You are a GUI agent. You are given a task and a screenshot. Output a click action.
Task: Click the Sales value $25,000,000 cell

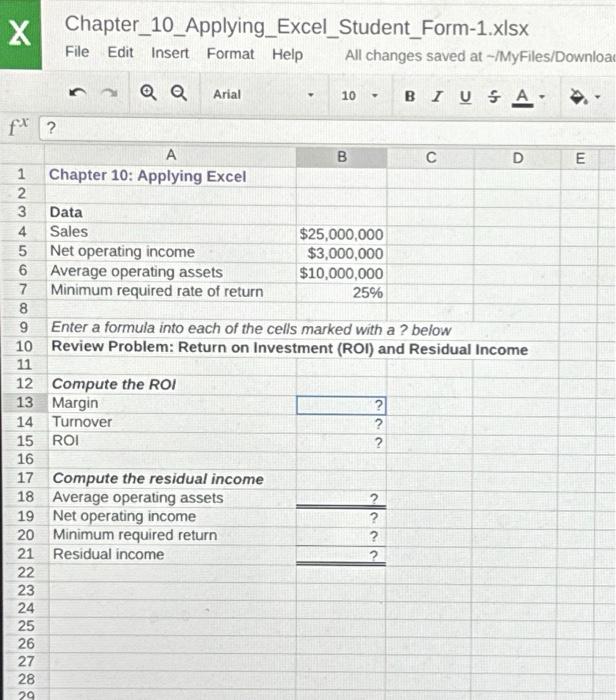pos(341,234)
